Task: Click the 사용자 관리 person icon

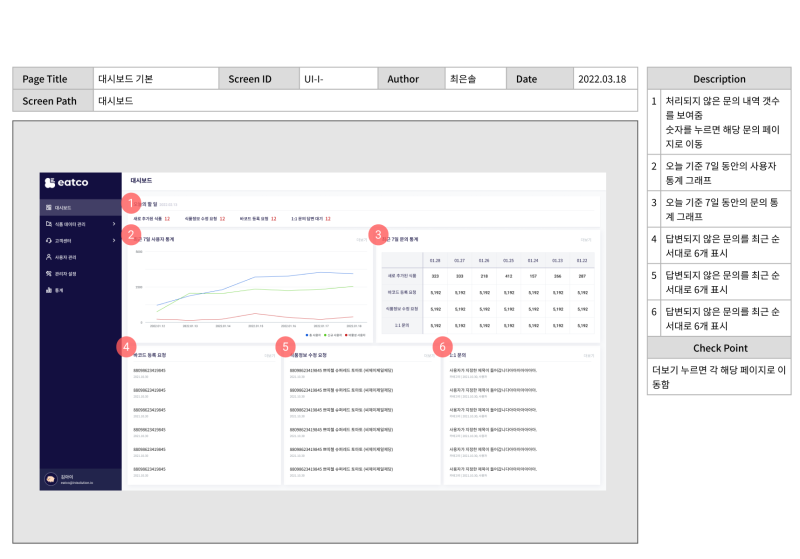Action: tap(48, 257)
